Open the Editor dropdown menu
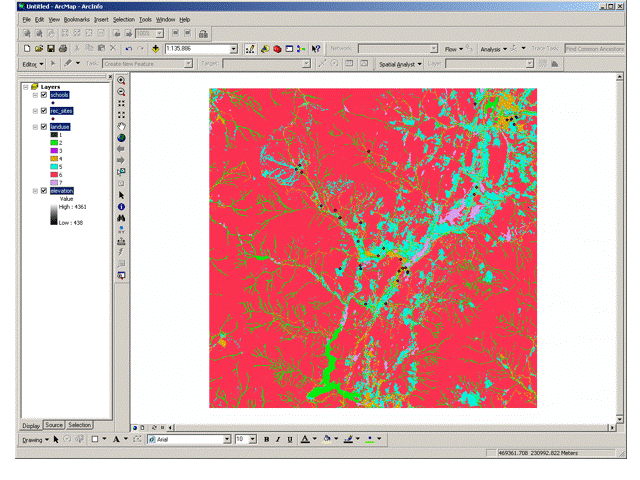Viewport: 640px width, 480px height. (33, 64)
